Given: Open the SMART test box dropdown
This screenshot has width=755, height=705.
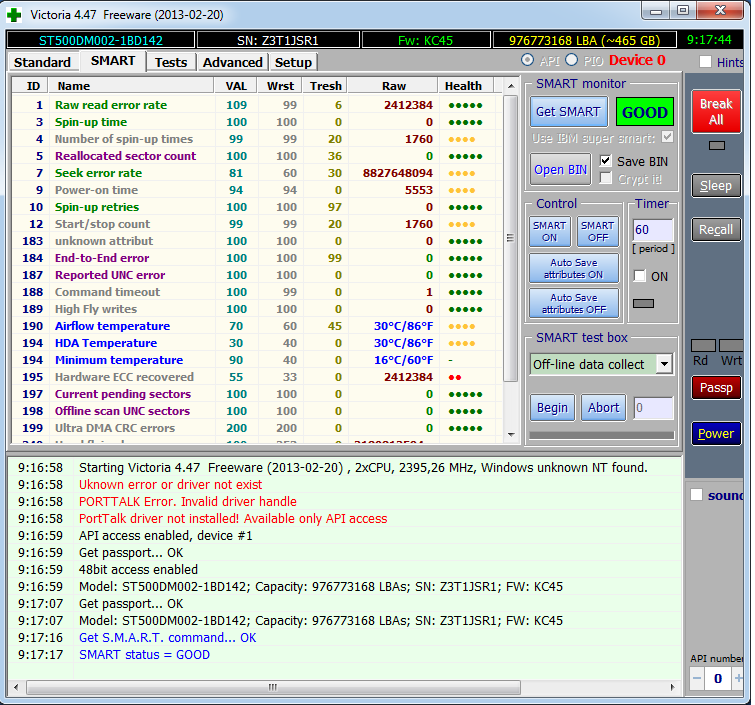Looking at the screenshot, I should point(664,364).
